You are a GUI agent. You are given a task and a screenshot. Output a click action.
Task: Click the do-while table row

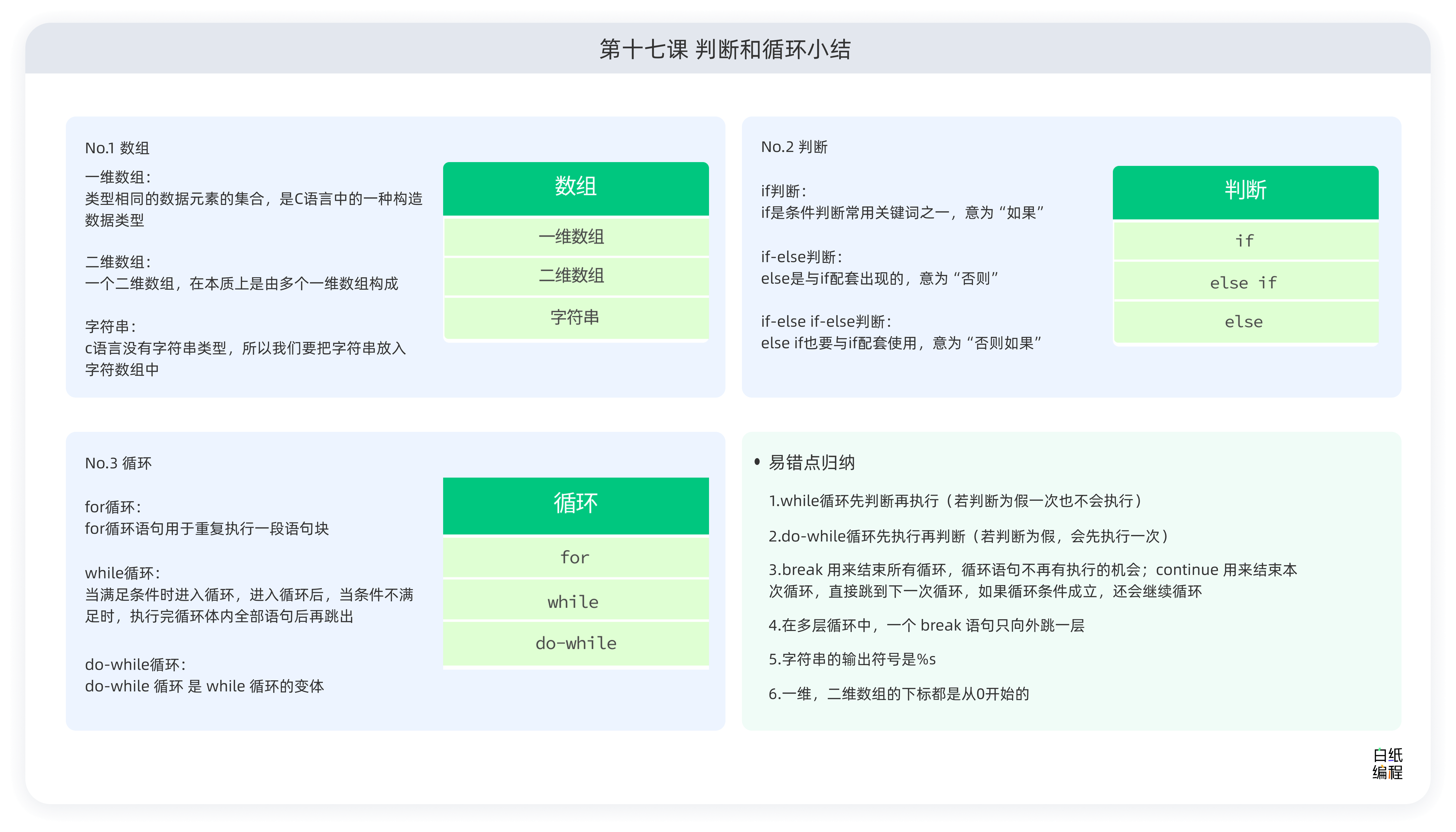[x=576, y=643]
